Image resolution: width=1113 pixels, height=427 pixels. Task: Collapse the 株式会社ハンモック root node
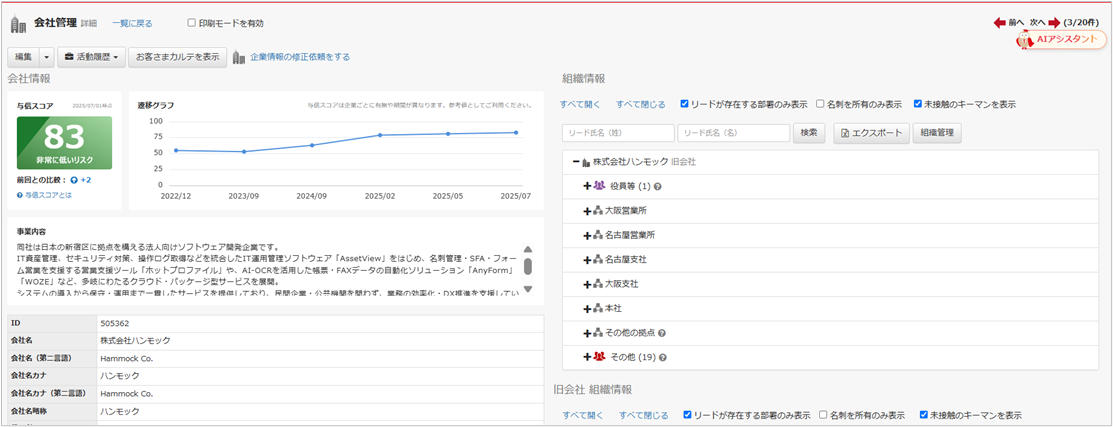pos(576,161)
